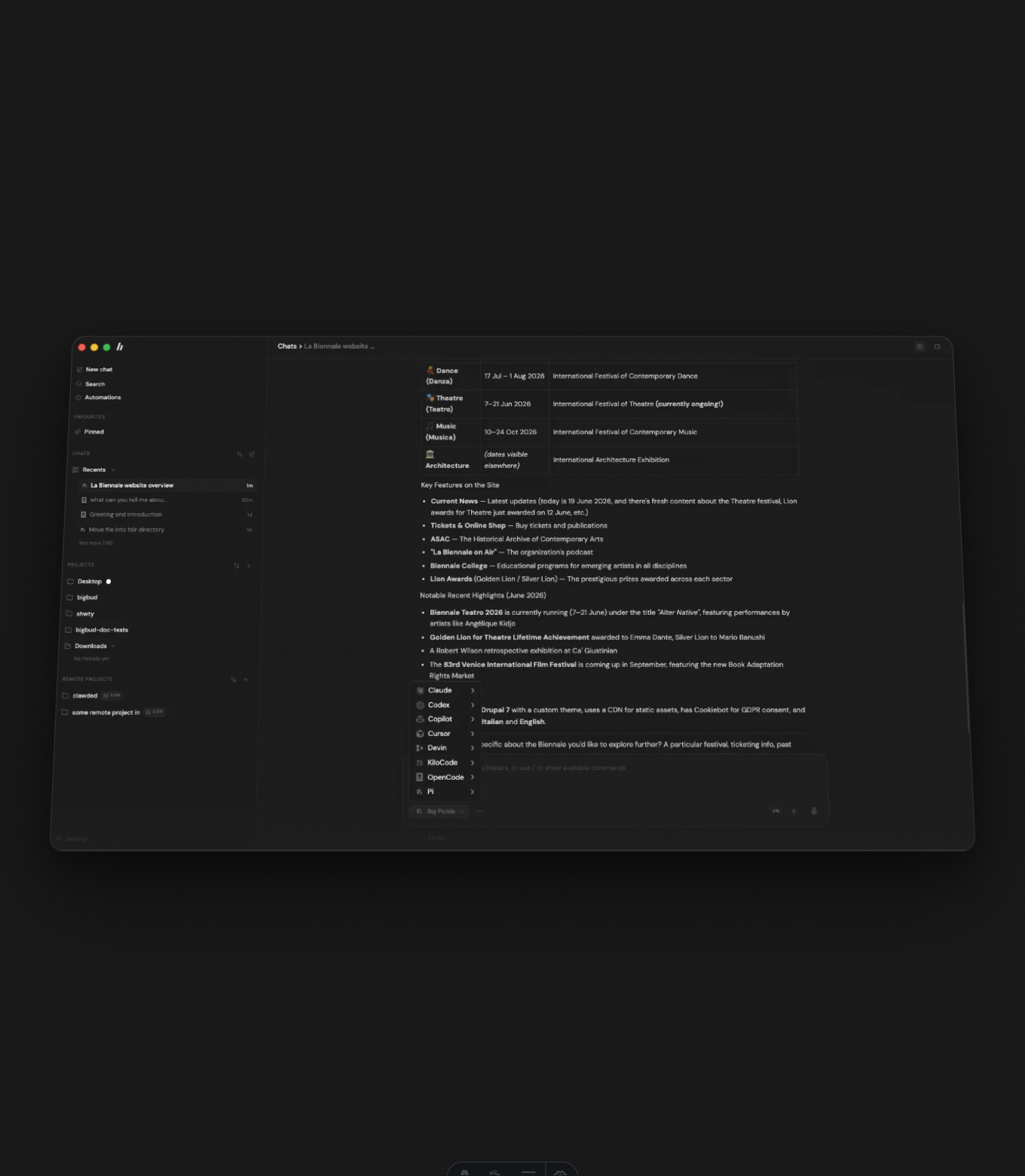
Task: Choose Copilot from the provider menu
Action: tap(445, 719)
